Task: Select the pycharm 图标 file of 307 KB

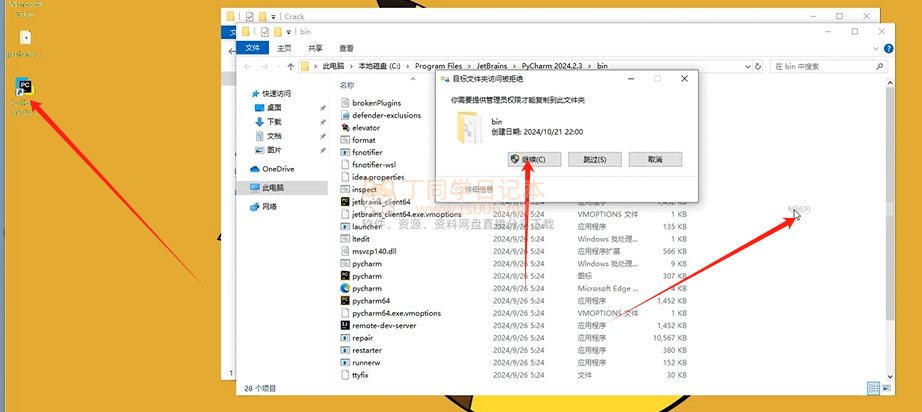Action: [x=366, y=276]
